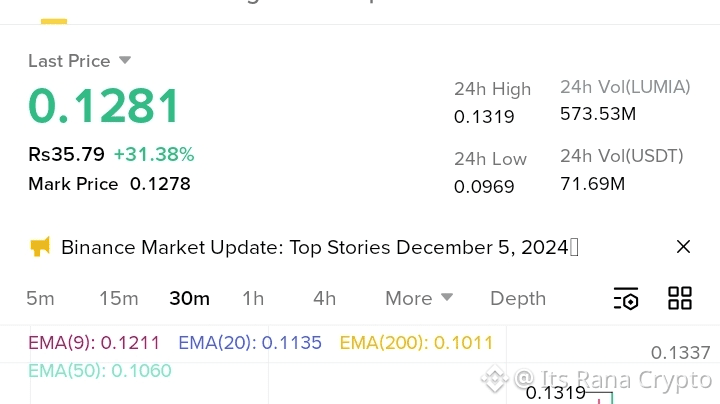Select the 30m timeframe
Image resolution: width=720 pixels, height=404 pixels.
click(189, 298)
